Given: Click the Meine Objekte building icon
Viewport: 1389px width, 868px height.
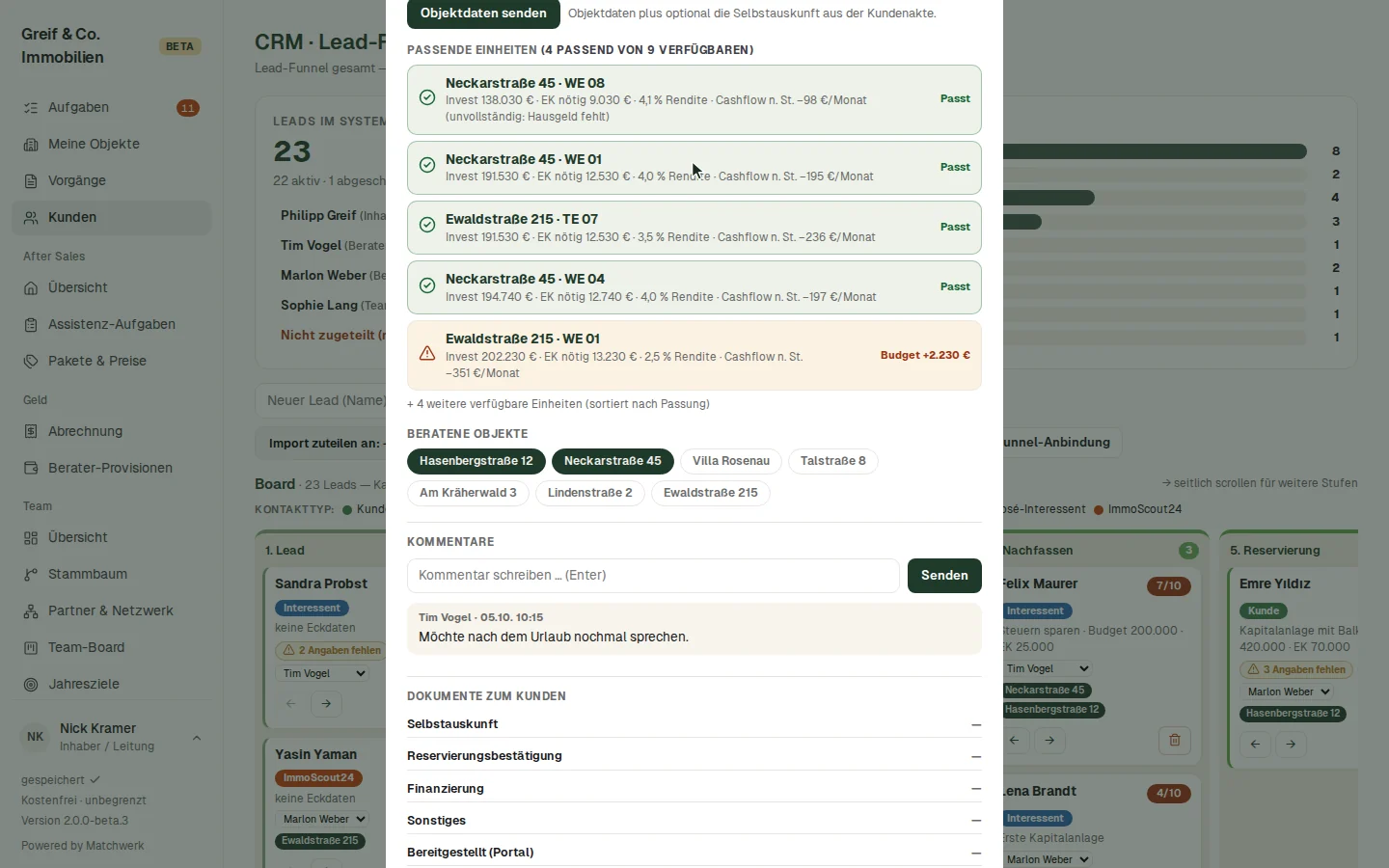Looking at the screenshot, I should (x=31, y=145).
